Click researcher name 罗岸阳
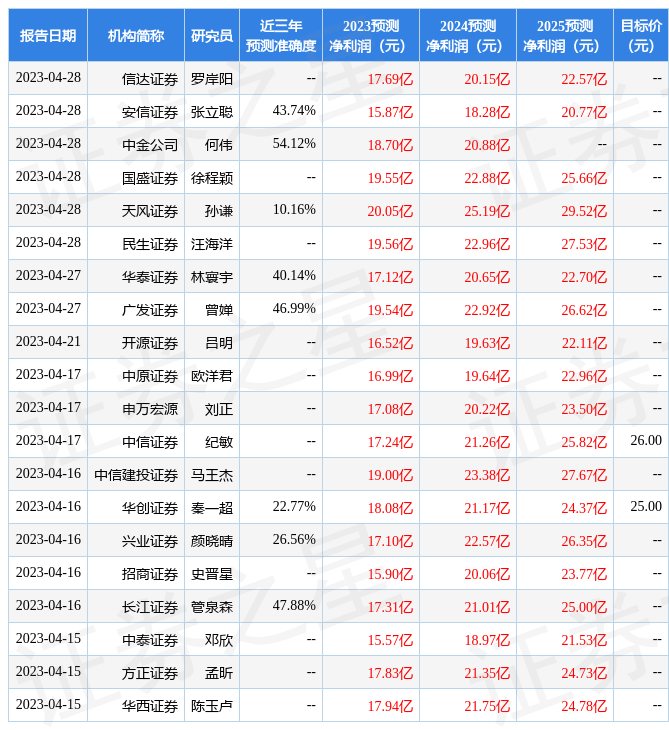 [212, 79]
